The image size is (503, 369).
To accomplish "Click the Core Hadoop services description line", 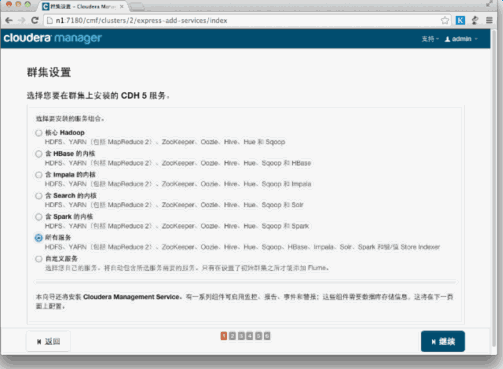I will 165,142.
